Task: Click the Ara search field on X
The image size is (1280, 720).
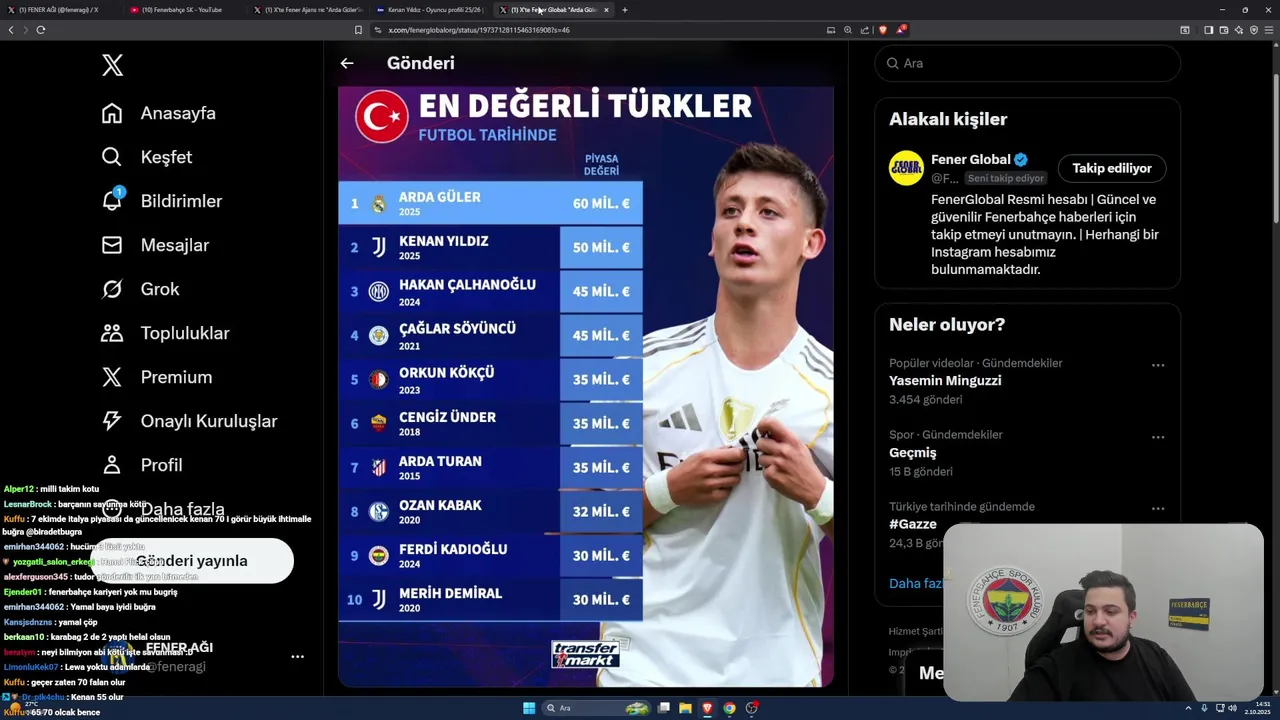Action: [x=1028, y=63]
